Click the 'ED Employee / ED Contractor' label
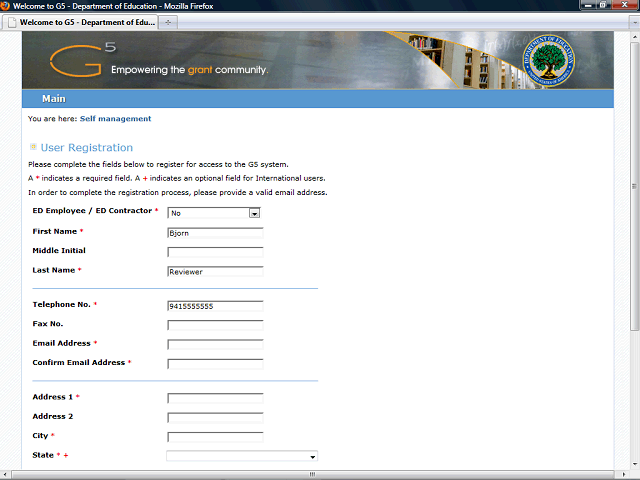640x480 pixels. tap(92, 211)
